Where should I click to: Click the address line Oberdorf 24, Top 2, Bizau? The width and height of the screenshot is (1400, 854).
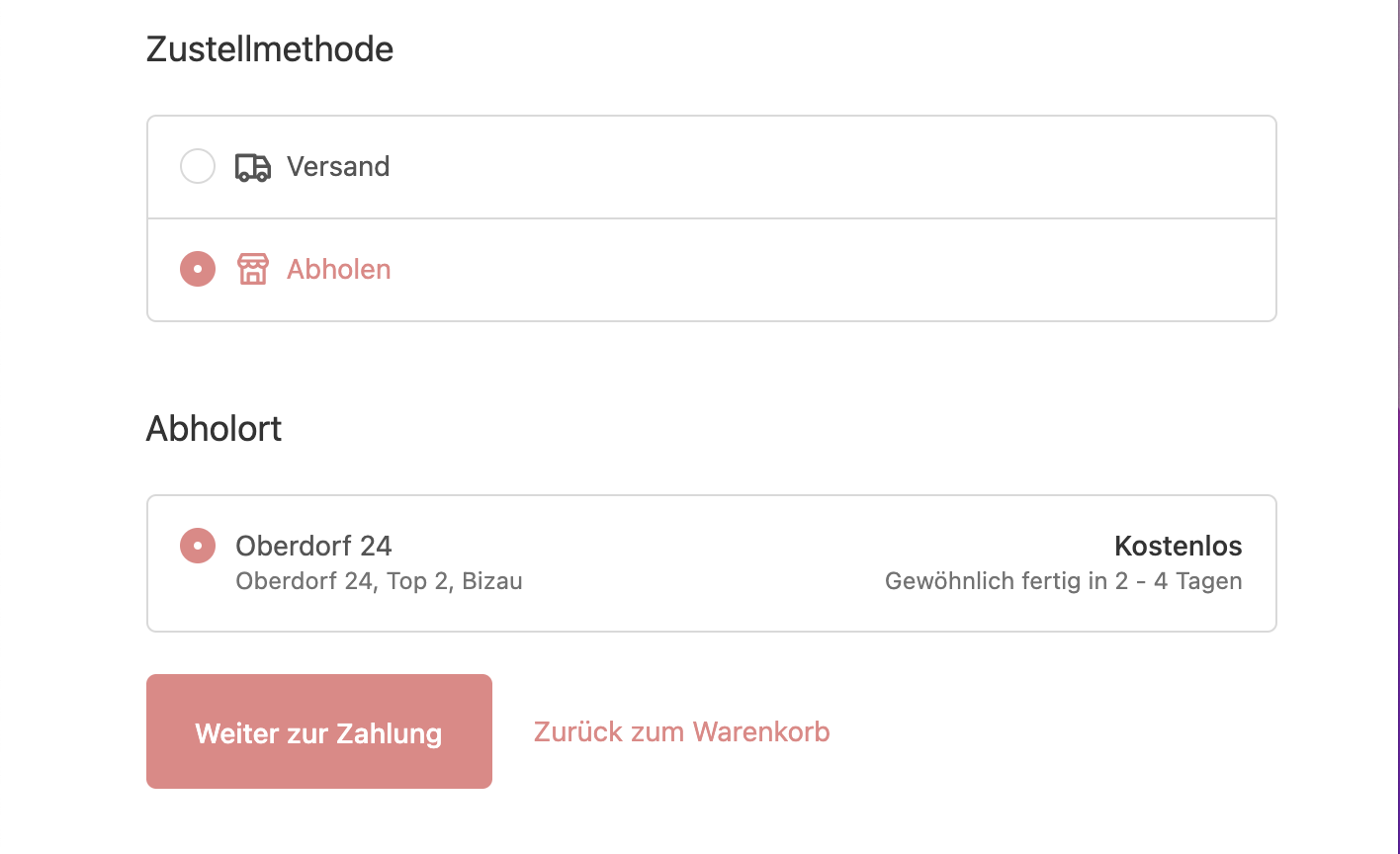(379, 581)
